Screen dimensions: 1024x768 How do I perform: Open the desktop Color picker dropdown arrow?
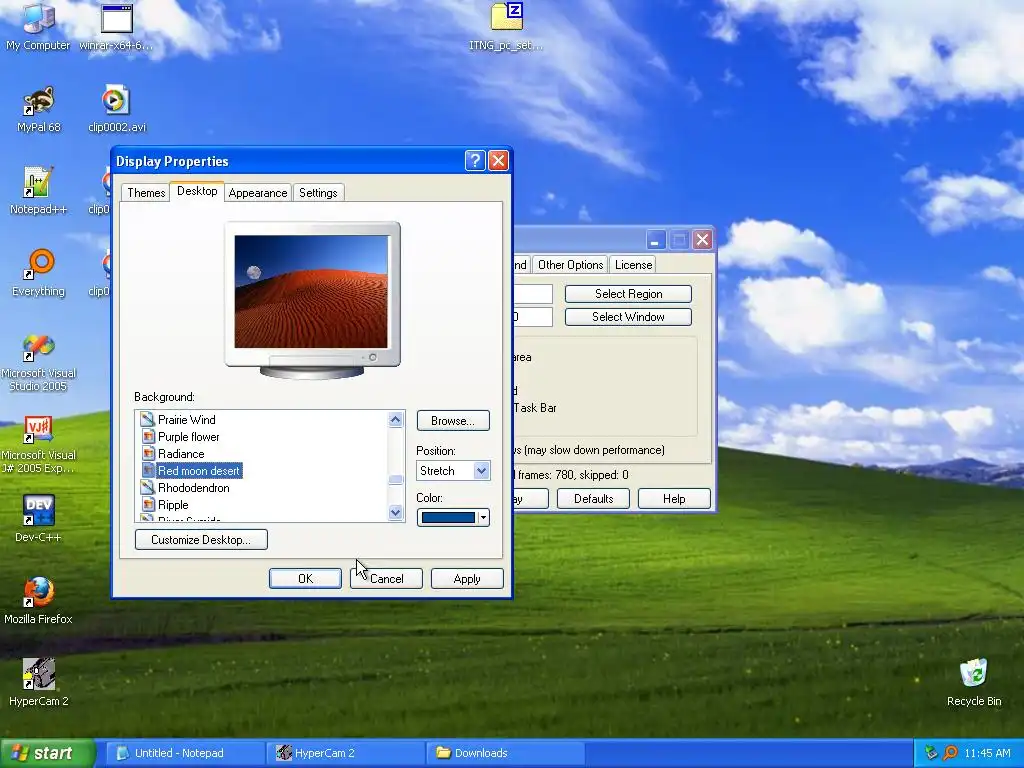pyautogui.click(x=483, y=517)
